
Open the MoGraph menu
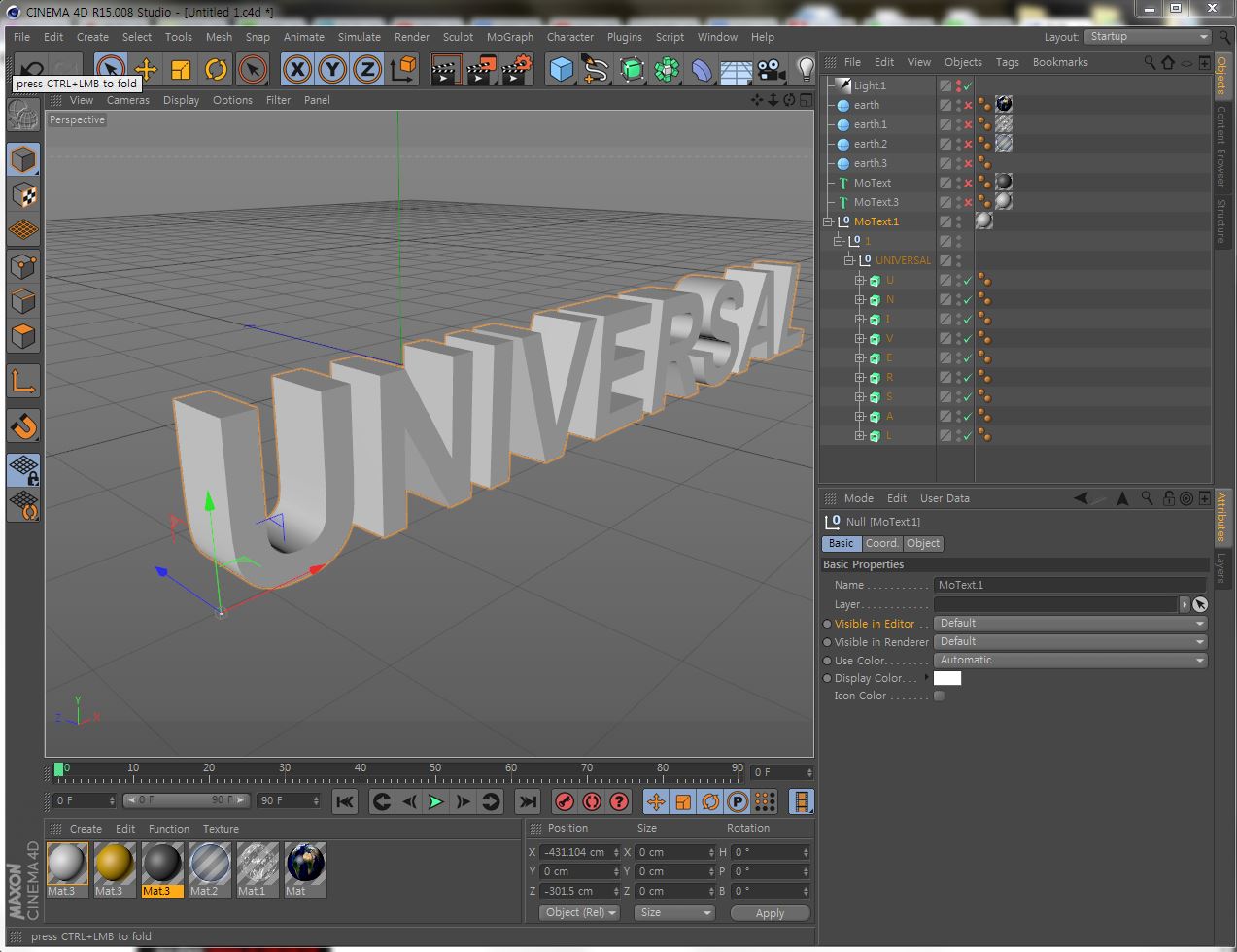click(510, 37)
